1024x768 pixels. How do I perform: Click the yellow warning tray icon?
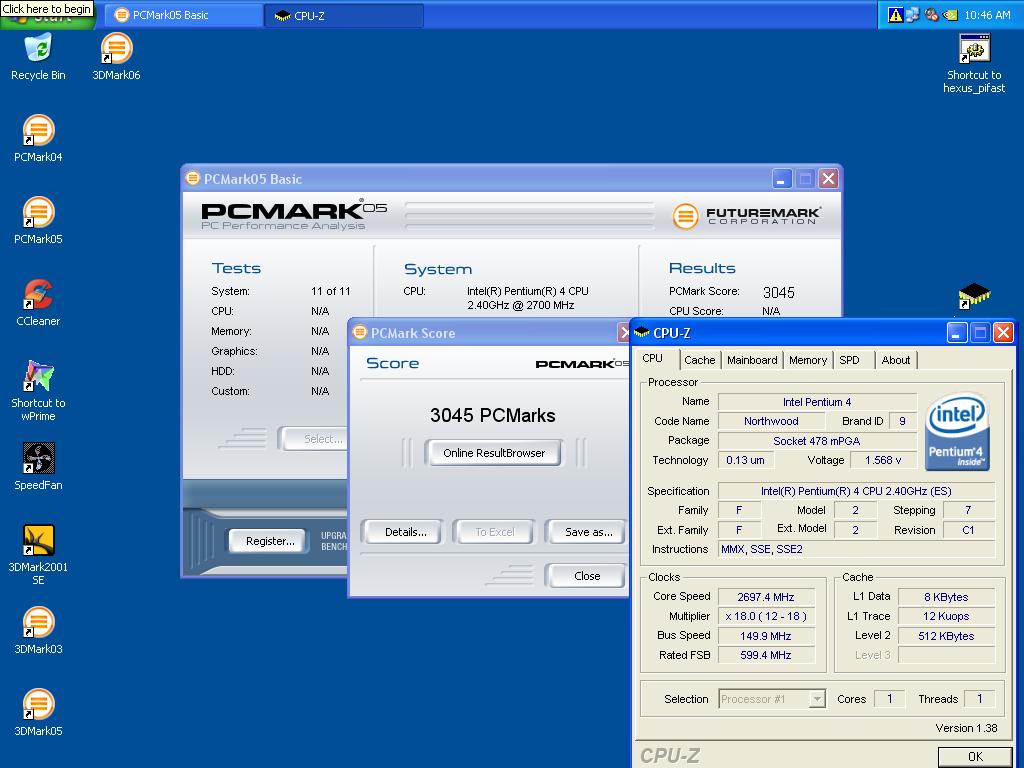(895, 15)
